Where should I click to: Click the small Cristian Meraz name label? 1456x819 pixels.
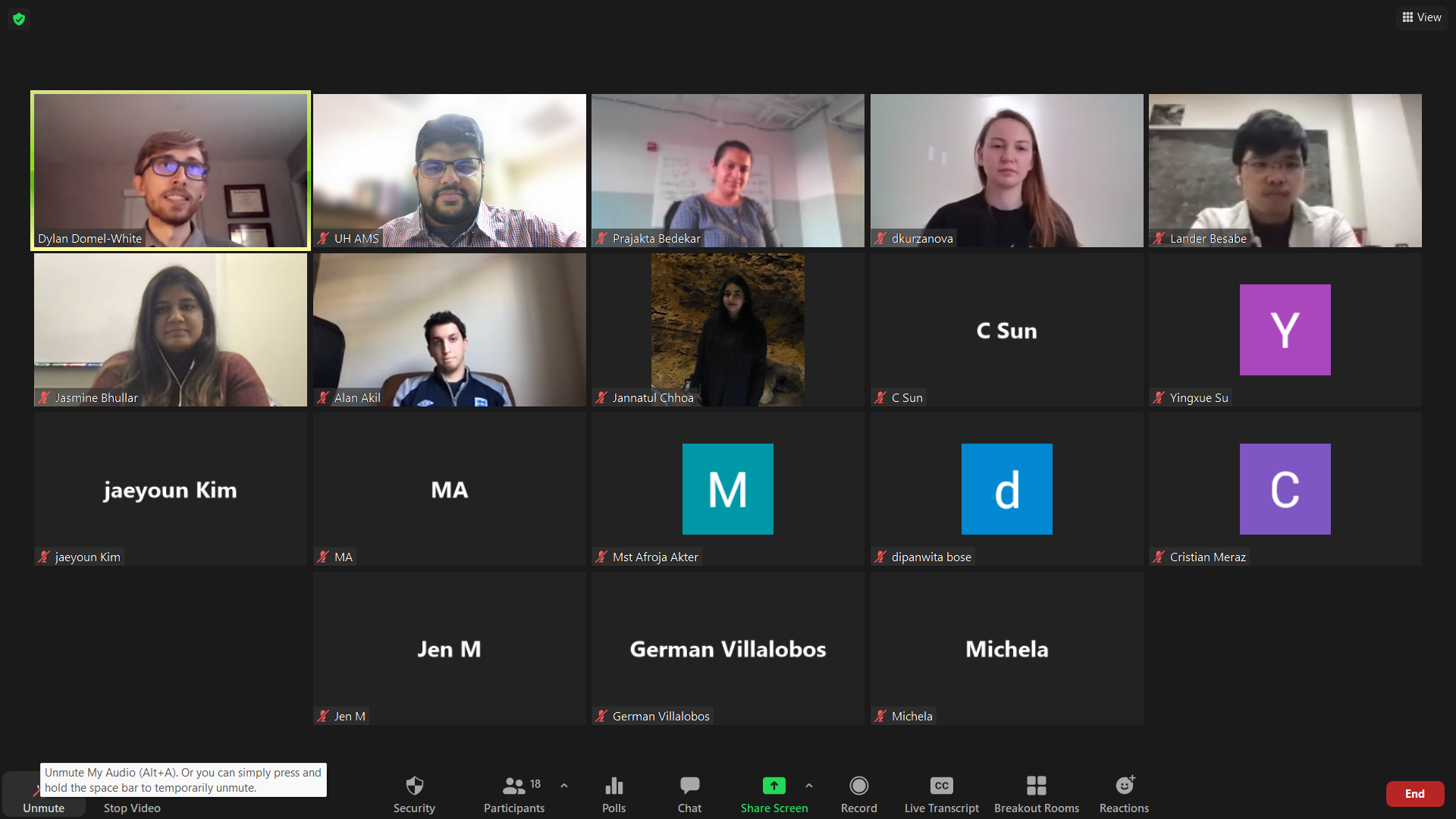(x=1207, y=557)
